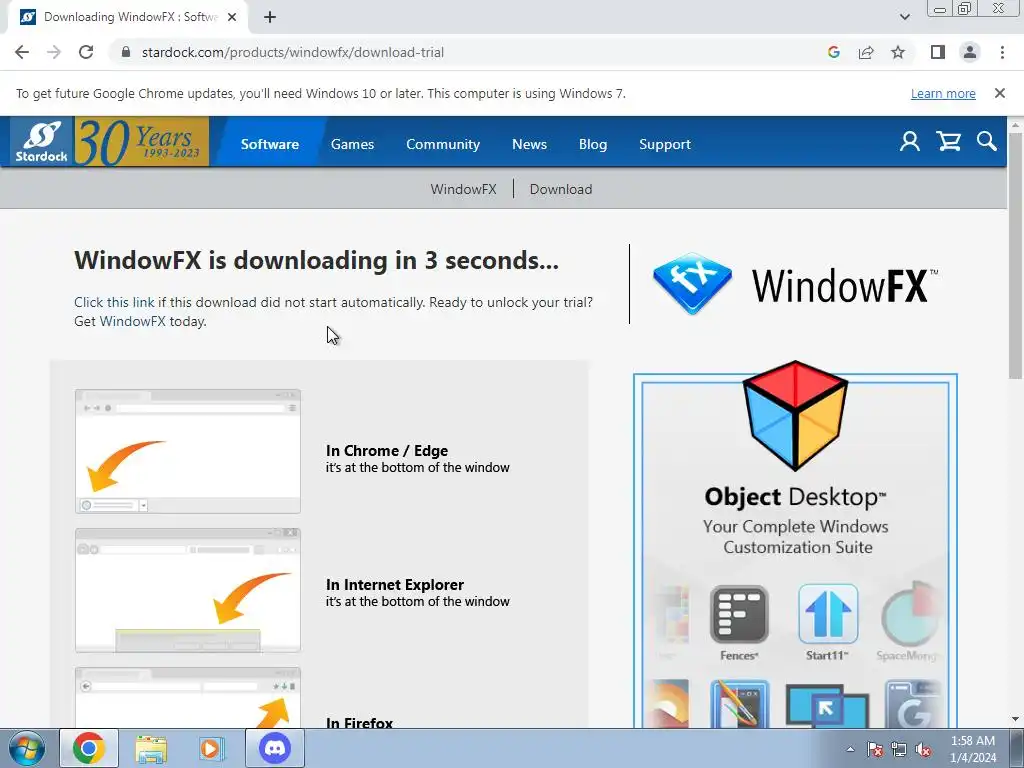
Task: Click the browser forward arrow
Action: pyautogui.click(x=54, y=52)
